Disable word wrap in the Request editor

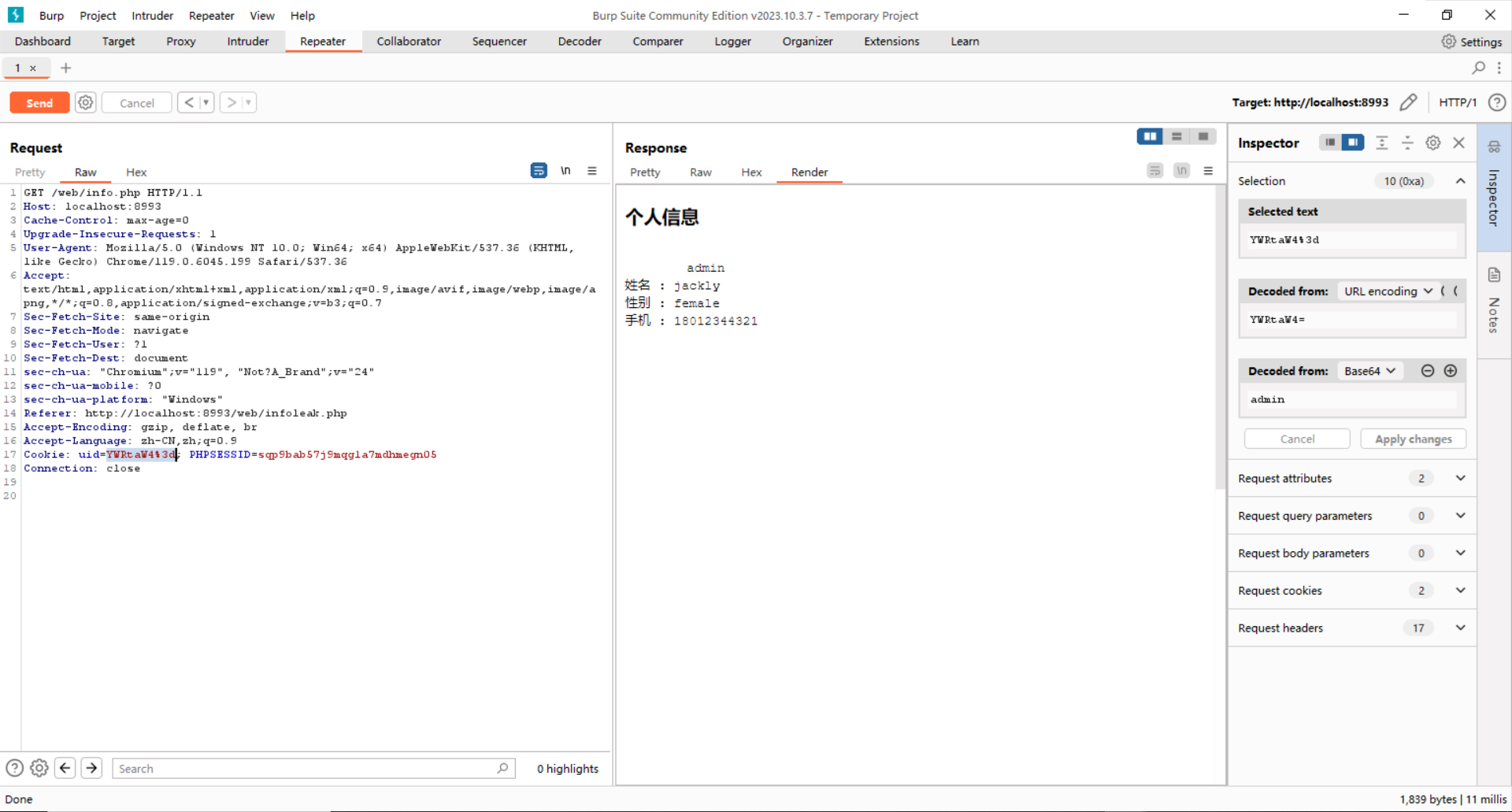point(539,171)
